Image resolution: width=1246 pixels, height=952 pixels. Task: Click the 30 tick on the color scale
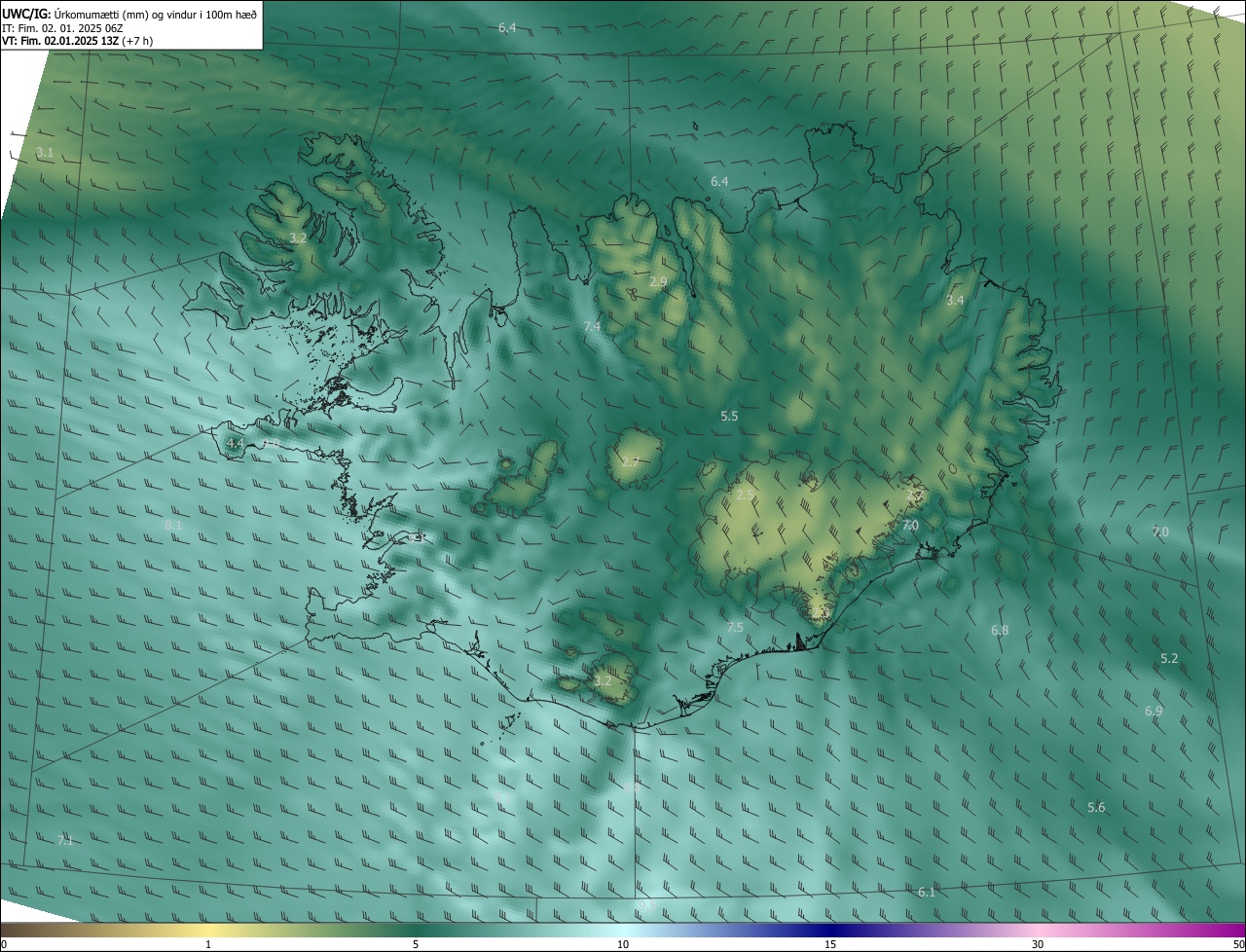click(1038, 945)
